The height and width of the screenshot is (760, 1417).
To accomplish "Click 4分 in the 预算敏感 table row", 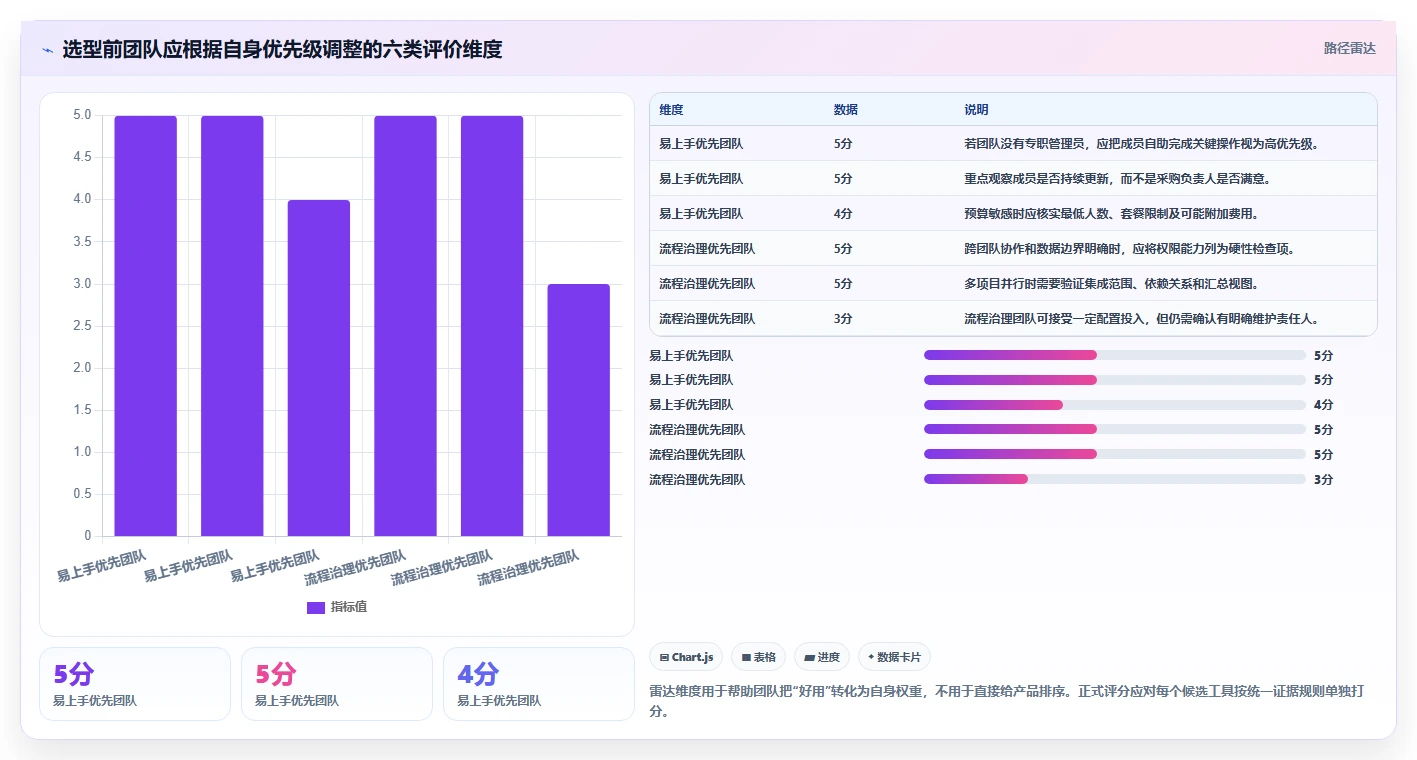I will [x=843, y=213].
